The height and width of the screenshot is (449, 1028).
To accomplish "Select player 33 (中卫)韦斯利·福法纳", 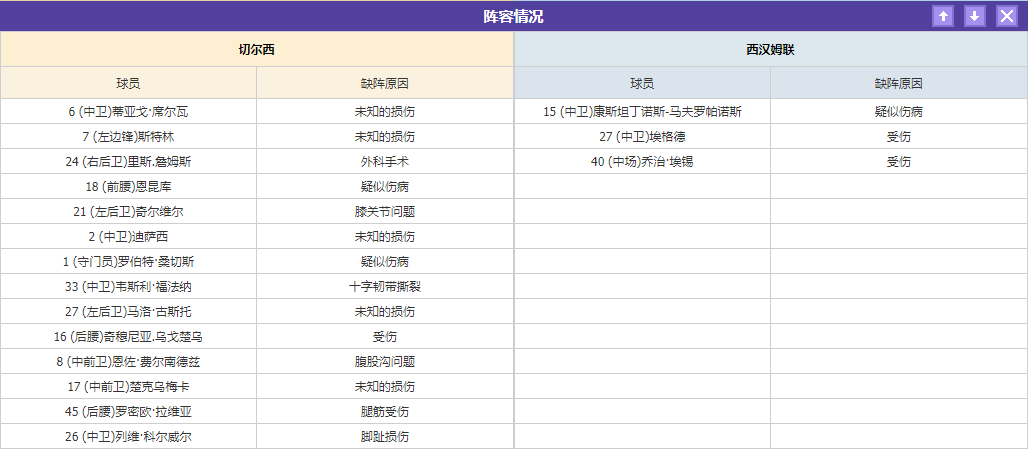I will point(128,286).
